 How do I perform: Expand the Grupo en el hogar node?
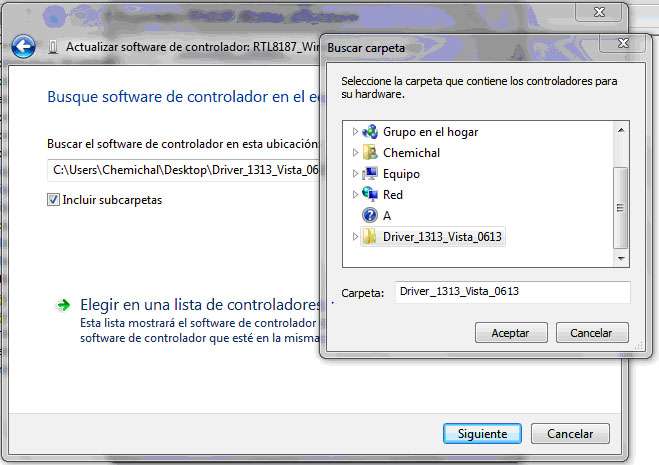point(355,132)
